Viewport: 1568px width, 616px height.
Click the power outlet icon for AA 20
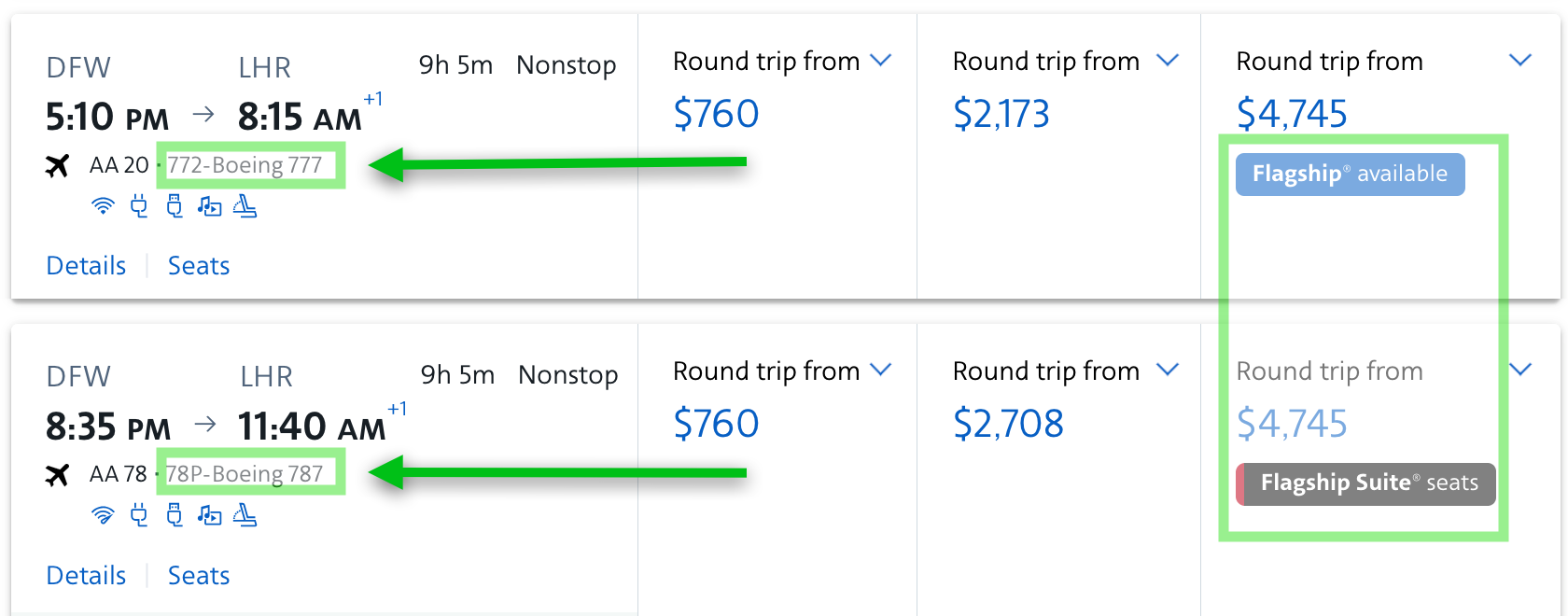point(139,206)
